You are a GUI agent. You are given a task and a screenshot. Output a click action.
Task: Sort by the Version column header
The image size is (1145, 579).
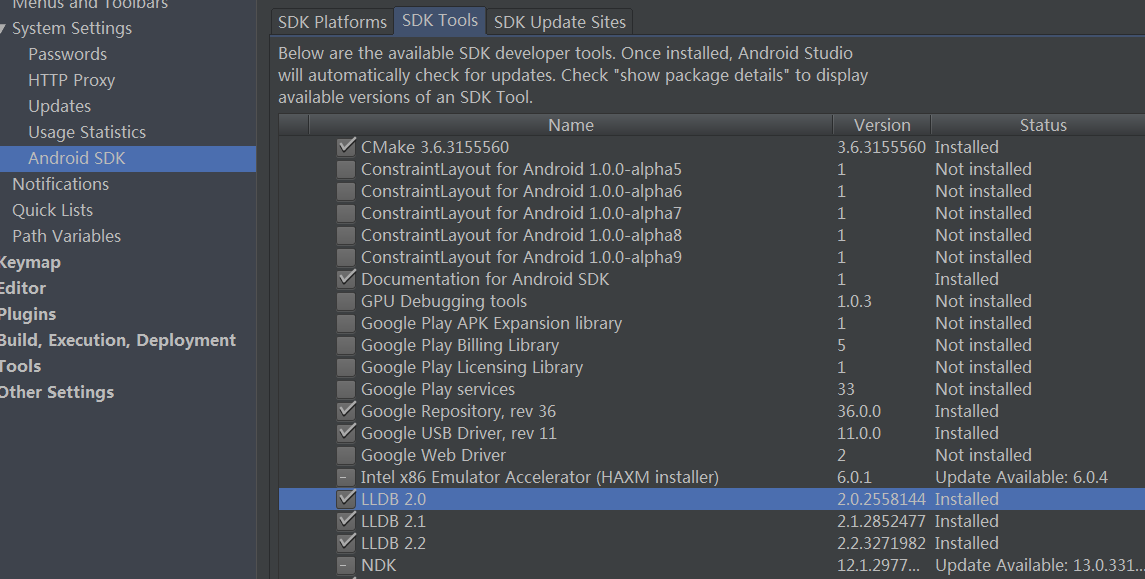point(882,125)
